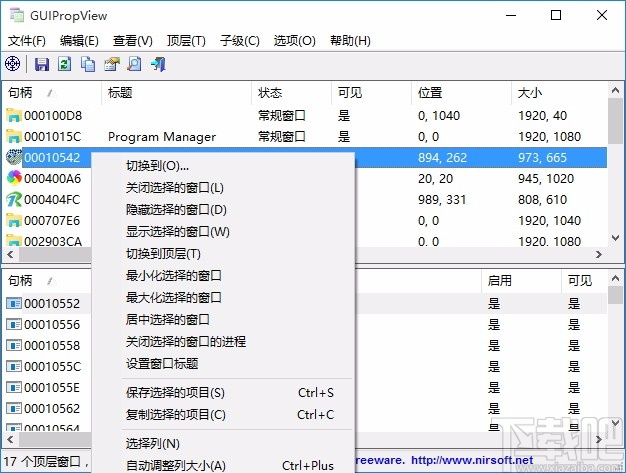The image size is (626, 473).
Task: Sort top list by 状态 column header
Action: [291, 93]
